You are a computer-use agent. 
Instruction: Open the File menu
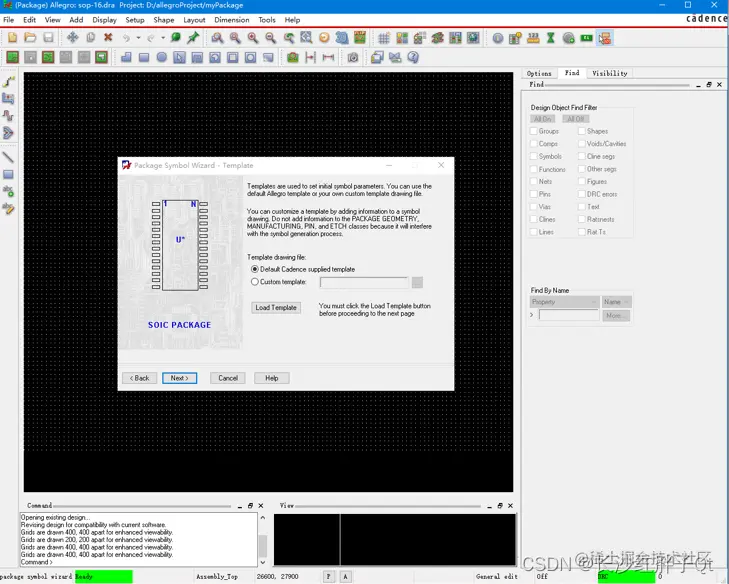(x=8, y=20)
